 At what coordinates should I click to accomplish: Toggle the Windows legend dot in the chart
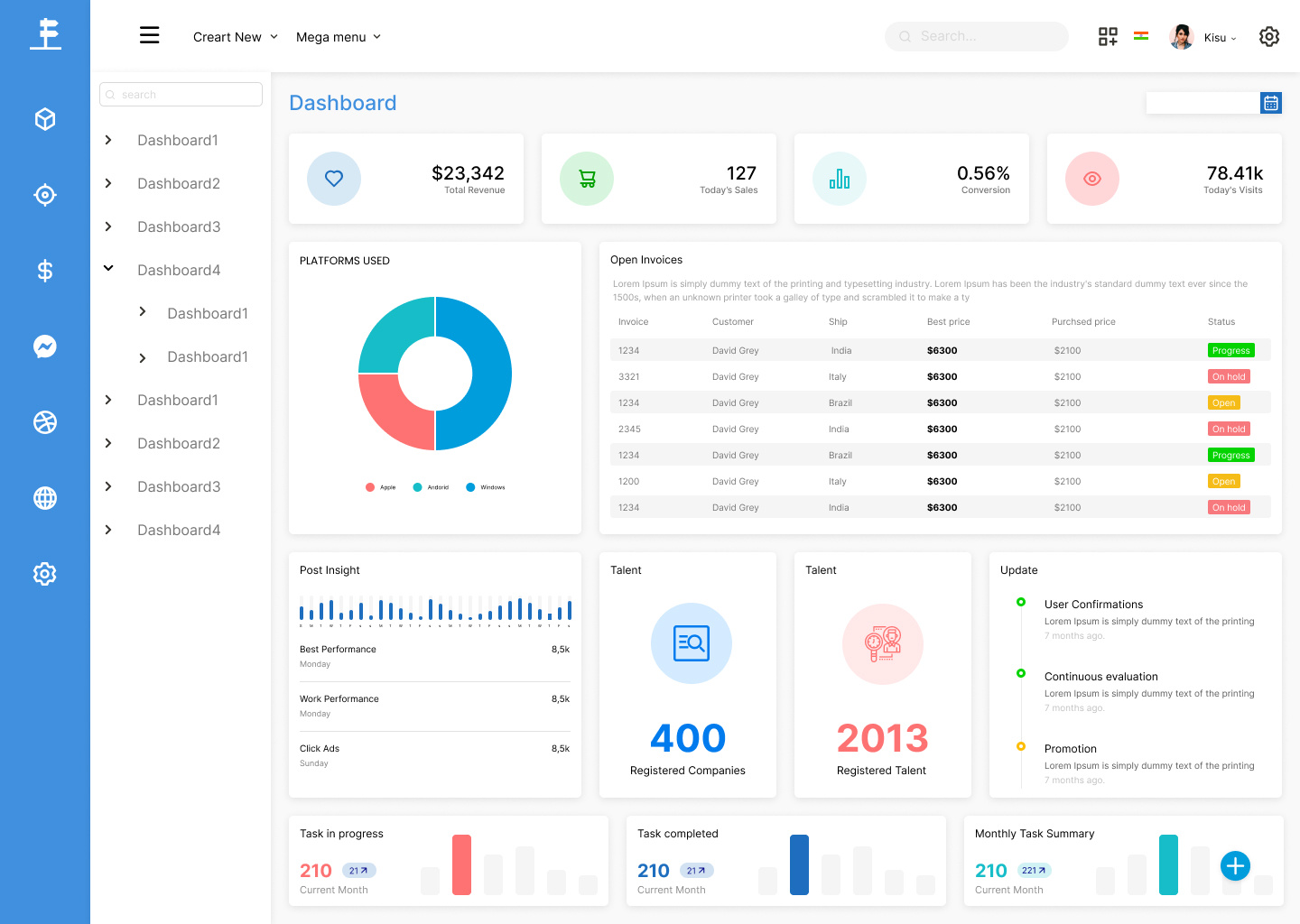coord(470,487)
